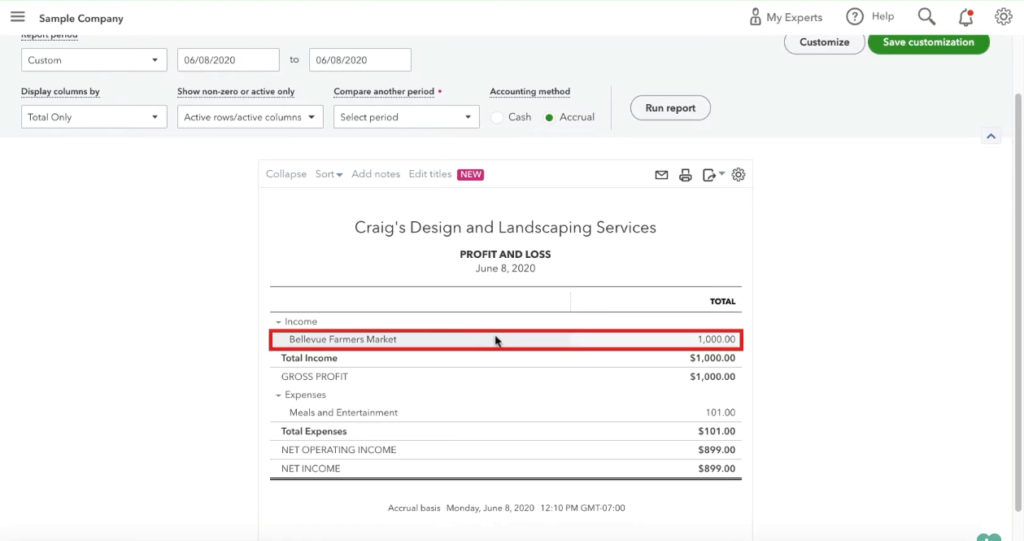Image resolution: width=1024 pixels, height=541 pixels.
Task: Open the Sort menu
Action: point(328,174)
